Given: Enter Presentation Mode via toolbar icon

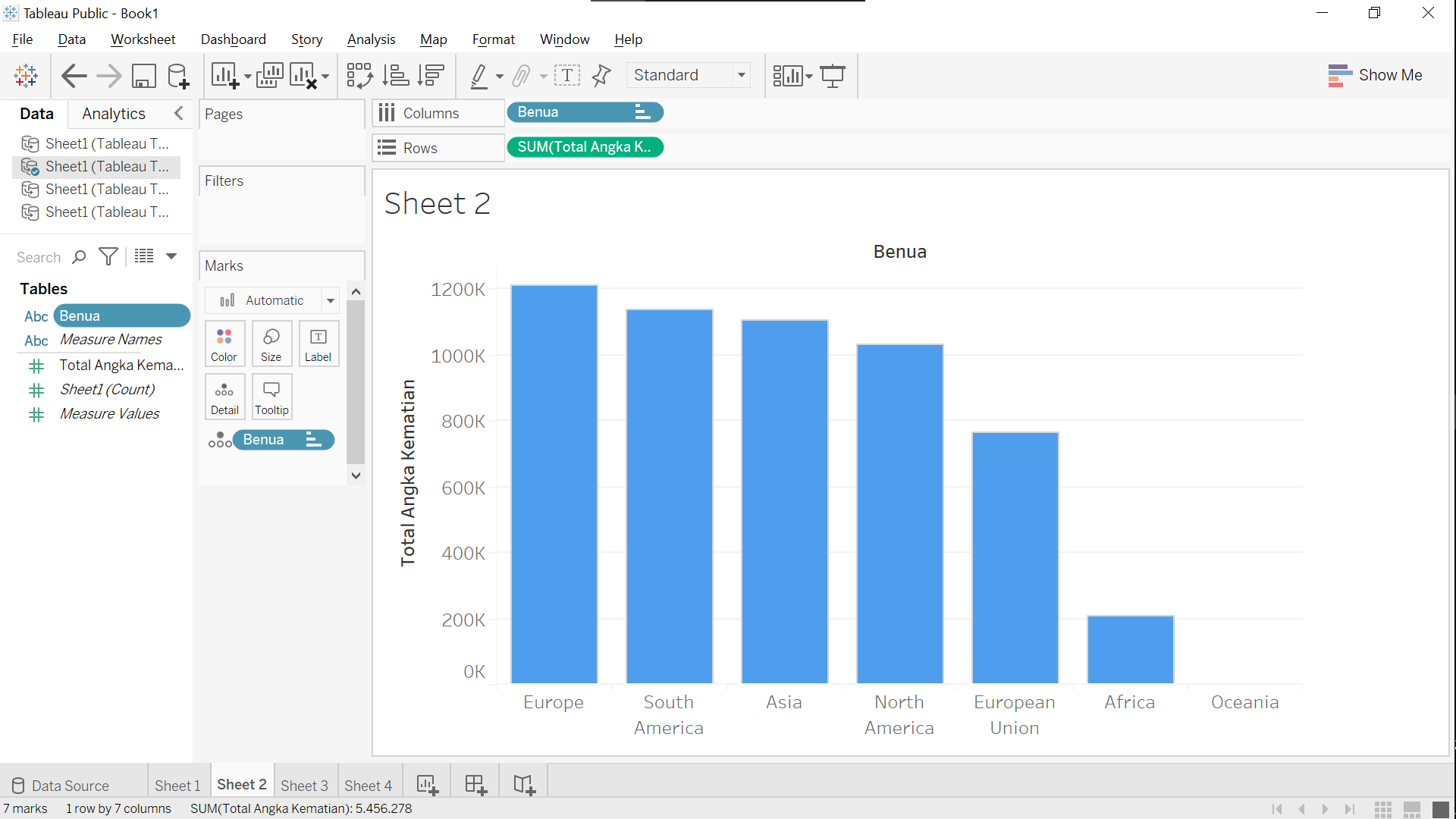Looking at the screenshot, I should [x=833, y=75].
